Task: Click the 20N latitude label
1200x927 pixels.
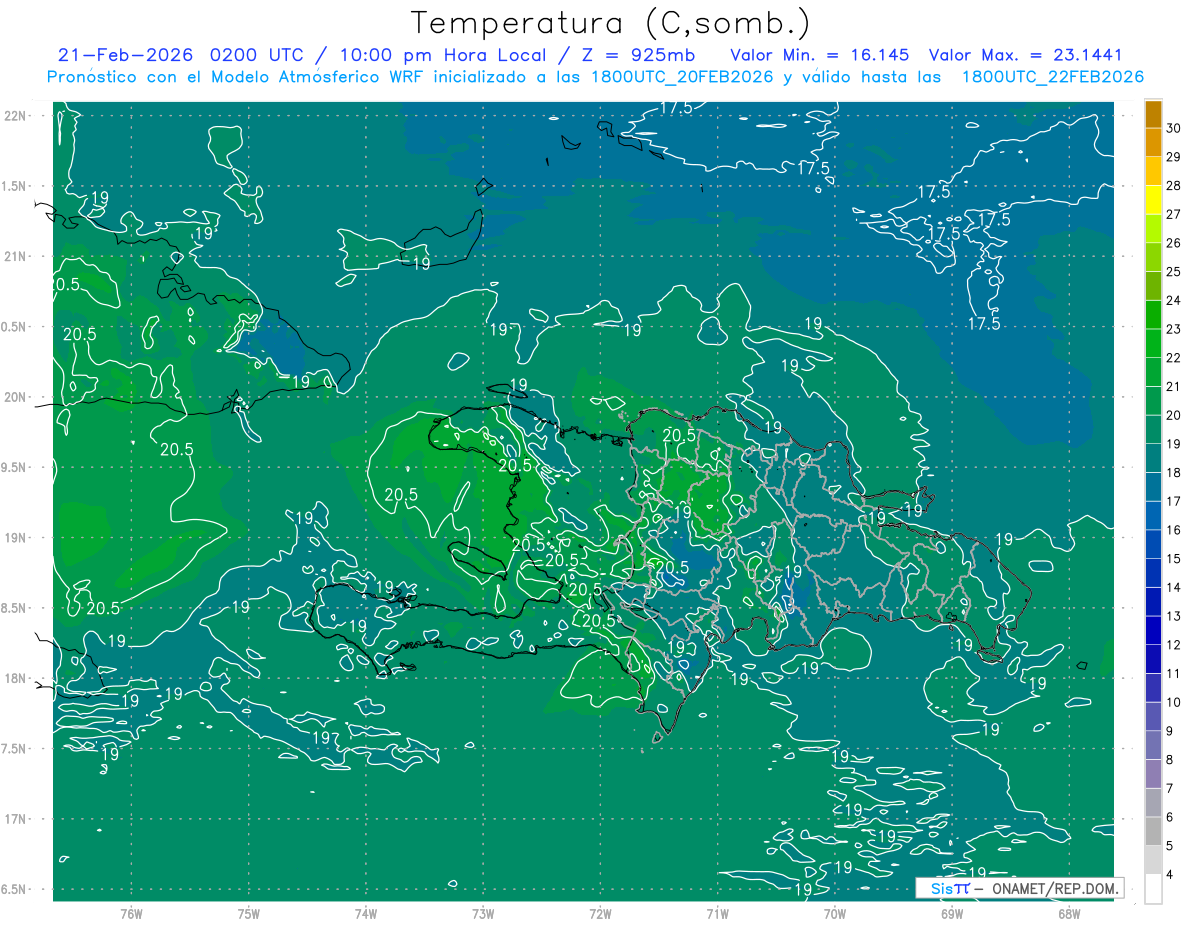Action: coord(16,397)
